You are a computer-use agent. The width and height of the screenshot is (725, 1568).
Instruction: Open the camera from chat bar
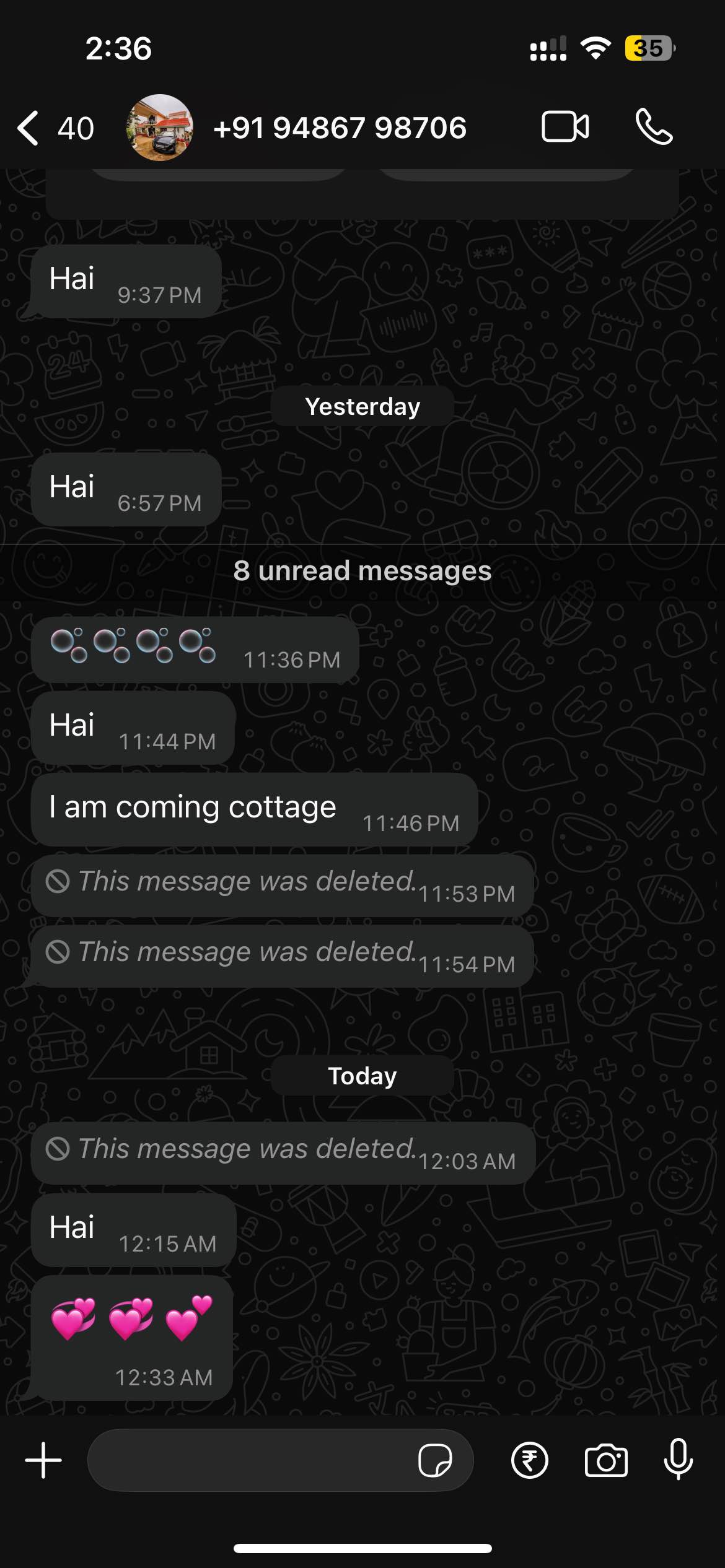click(x=606, y=1460)
